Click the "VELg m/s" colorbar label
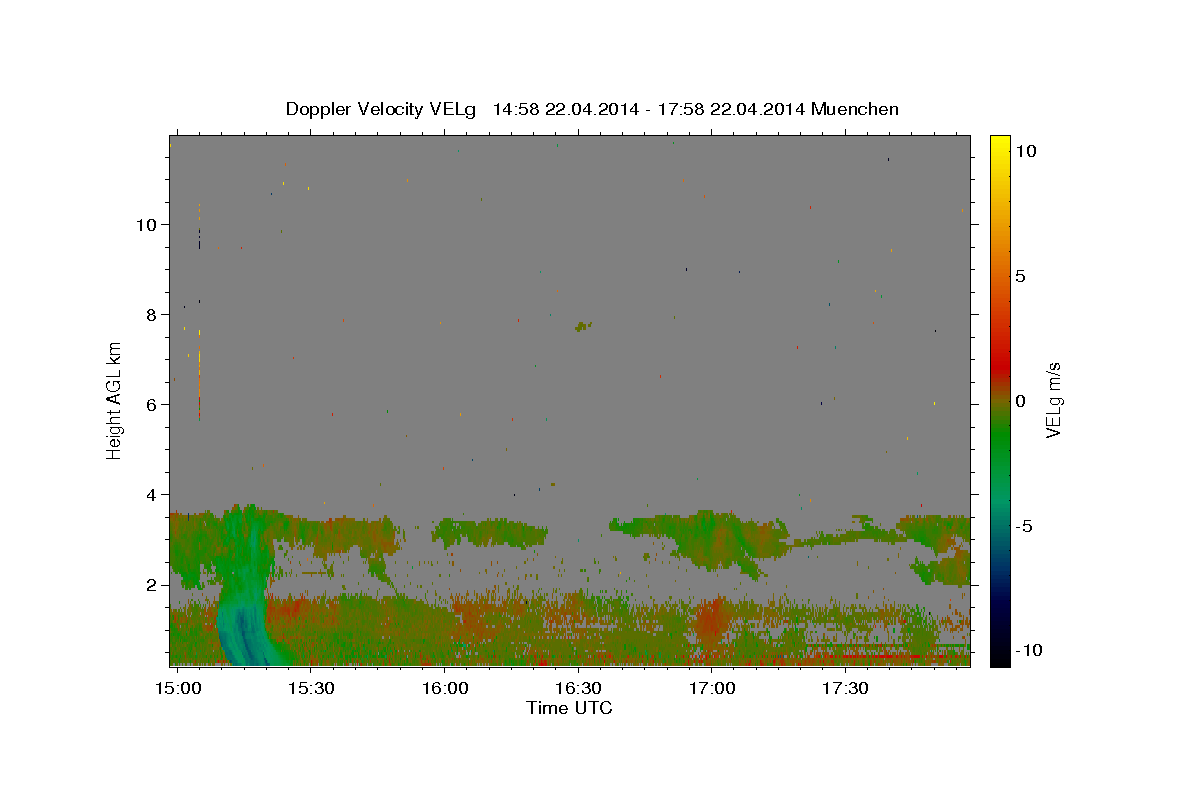 pyautogui.click(x=1053, y=402)
